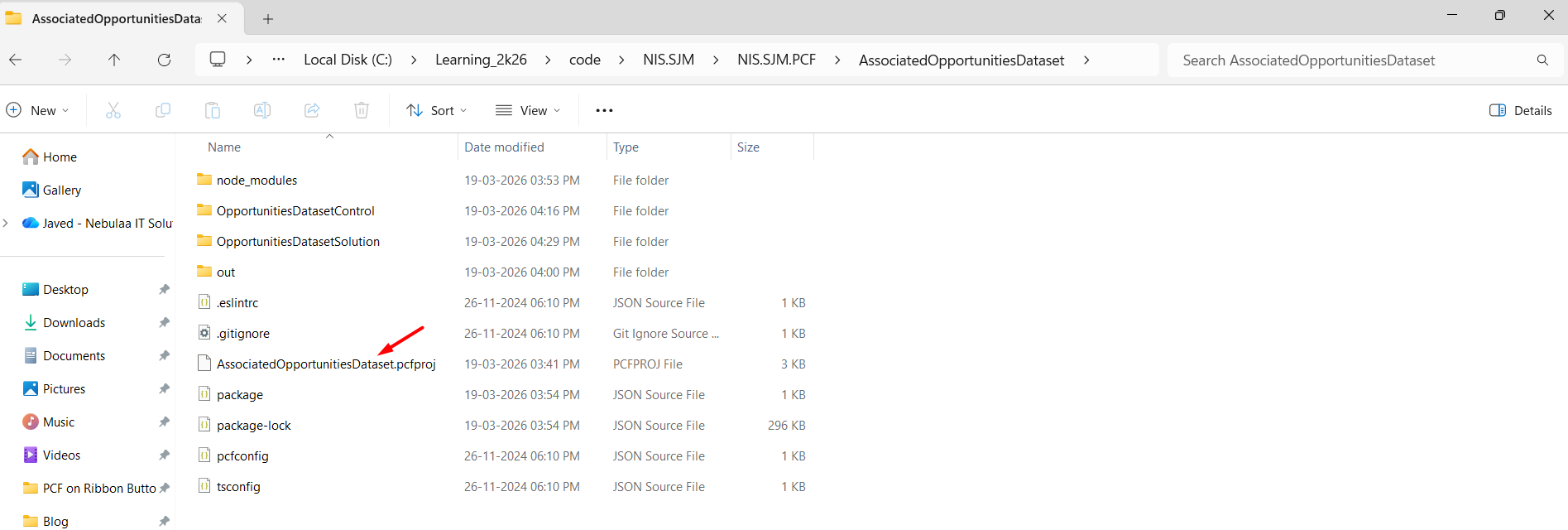The image size is (1568, 530).
Task: Click the Delete trash bin icon
Action: 362,110
